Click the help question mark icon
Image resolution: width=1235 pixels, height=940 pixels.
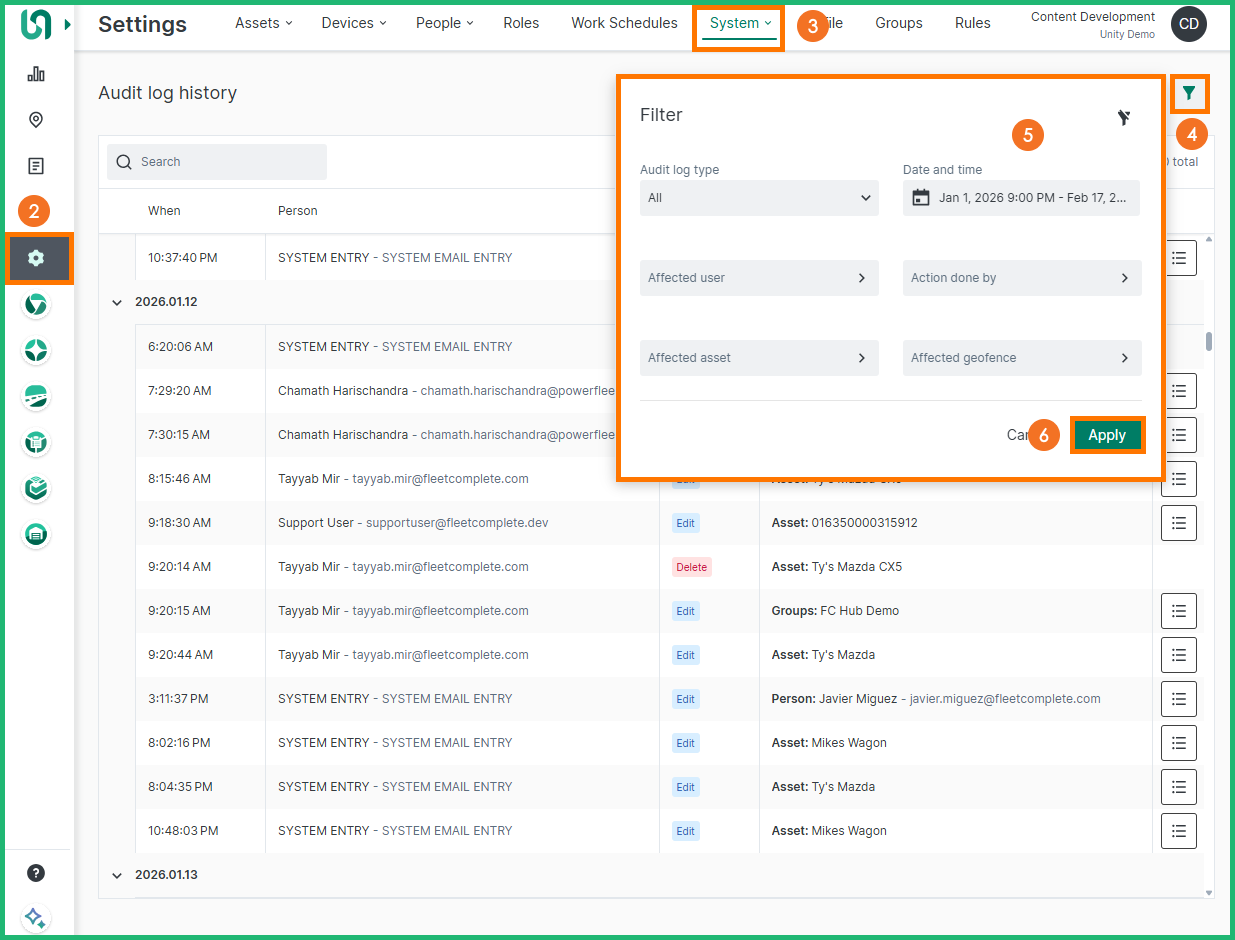36,873
